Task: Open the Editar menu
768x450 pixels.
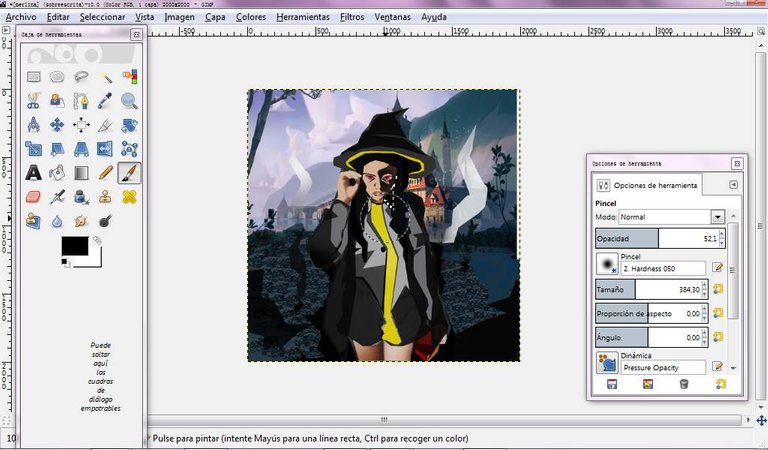Action: pos(58,17)
